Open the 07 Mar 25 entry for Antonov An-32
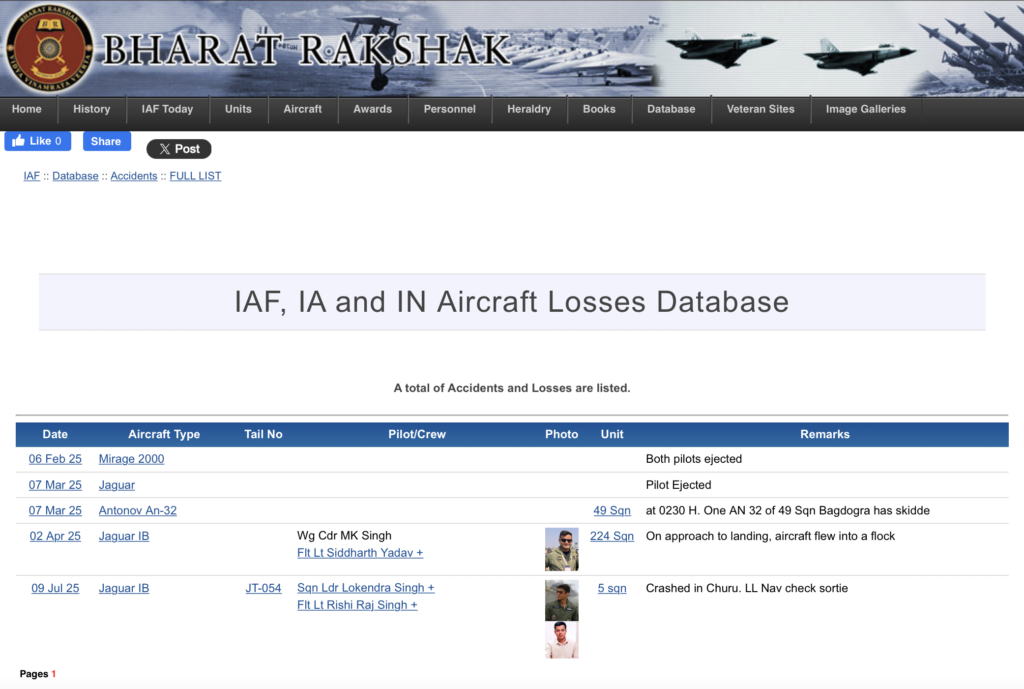1024x689 pixels. point(55,511)
